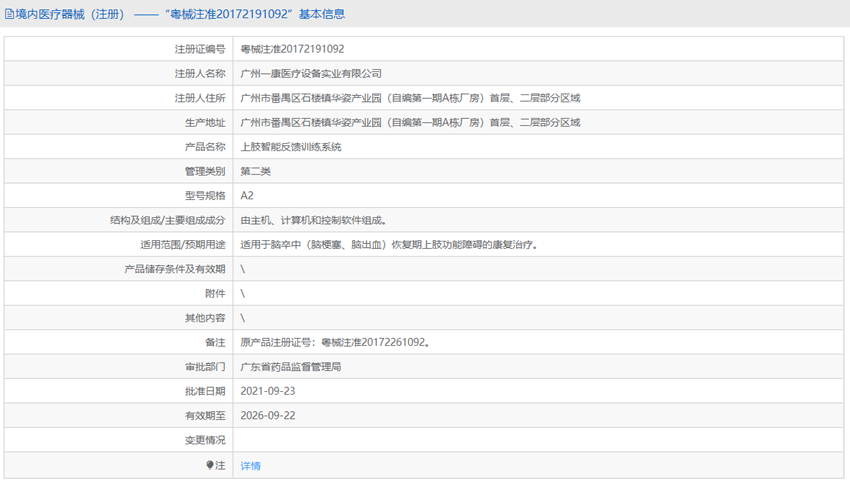This screenshot has width=850, height=483.
Task: Click the 注册人住所 address value
Action: [x=410, y=98]
